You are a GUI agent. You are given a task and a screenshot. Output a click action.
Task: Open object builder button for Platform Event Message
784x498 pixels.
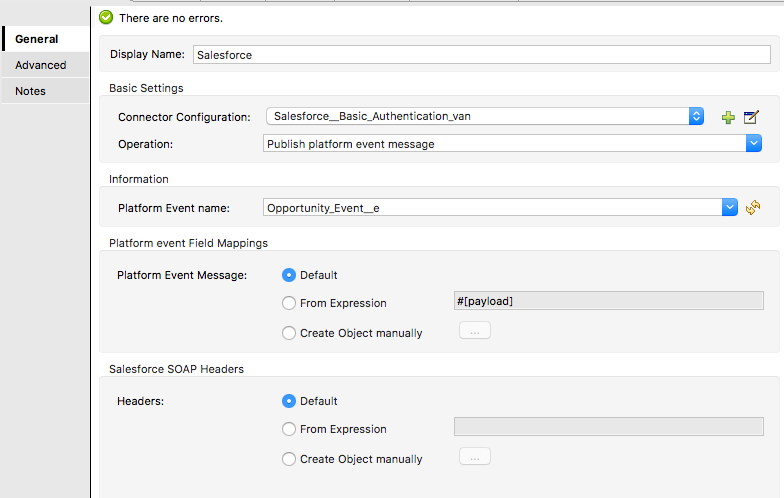coord(474,331)
